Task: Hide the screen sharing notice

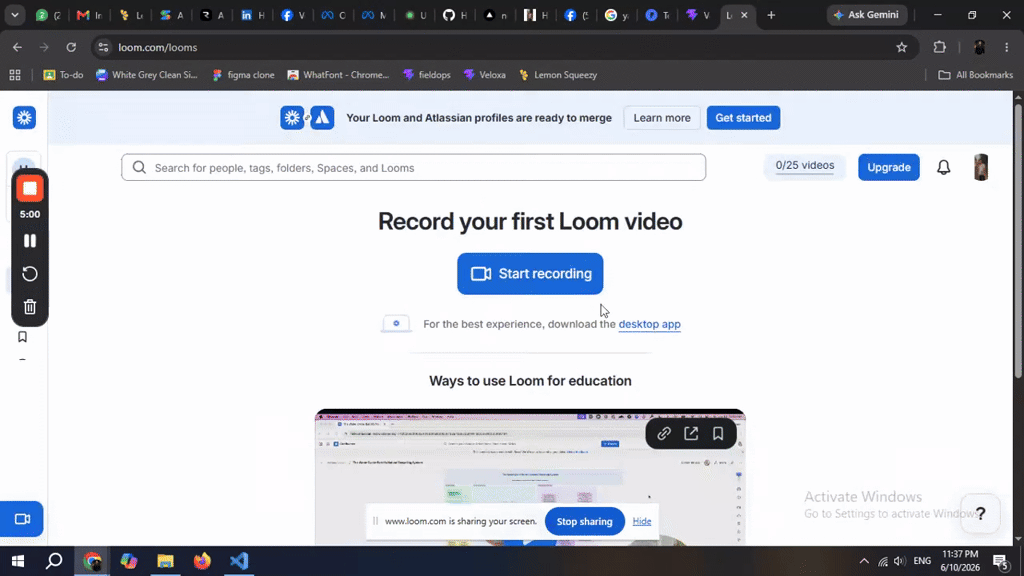Action: (x=641, y=521)
